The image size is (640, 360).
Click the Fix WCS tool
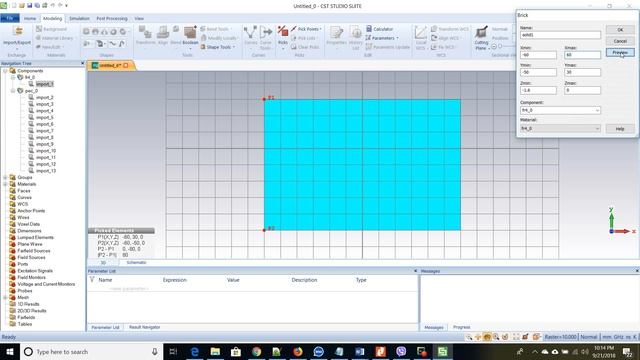pyautogui.click(x=443, y=47)
